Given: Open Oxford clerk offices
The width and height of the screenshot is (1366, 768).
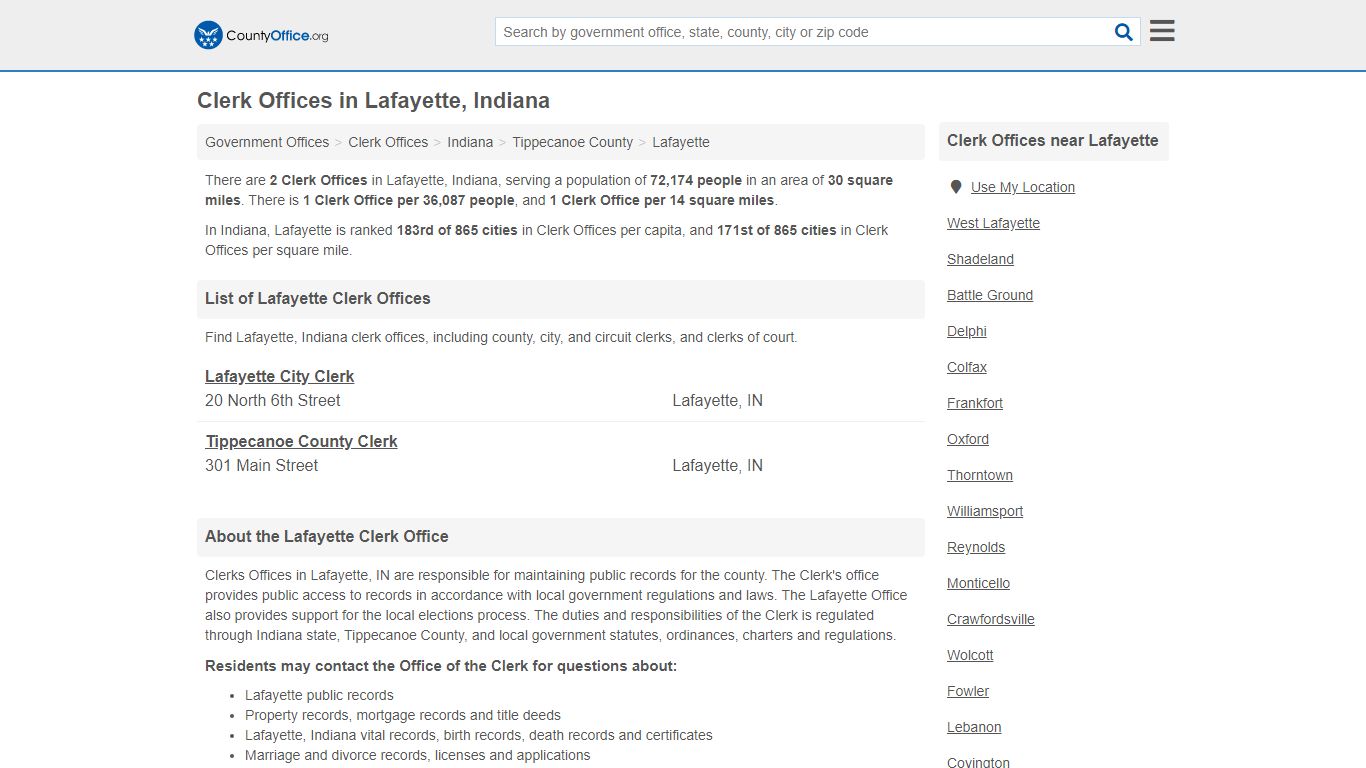Looking at the screenshot, I should click(x=968, y=439).
